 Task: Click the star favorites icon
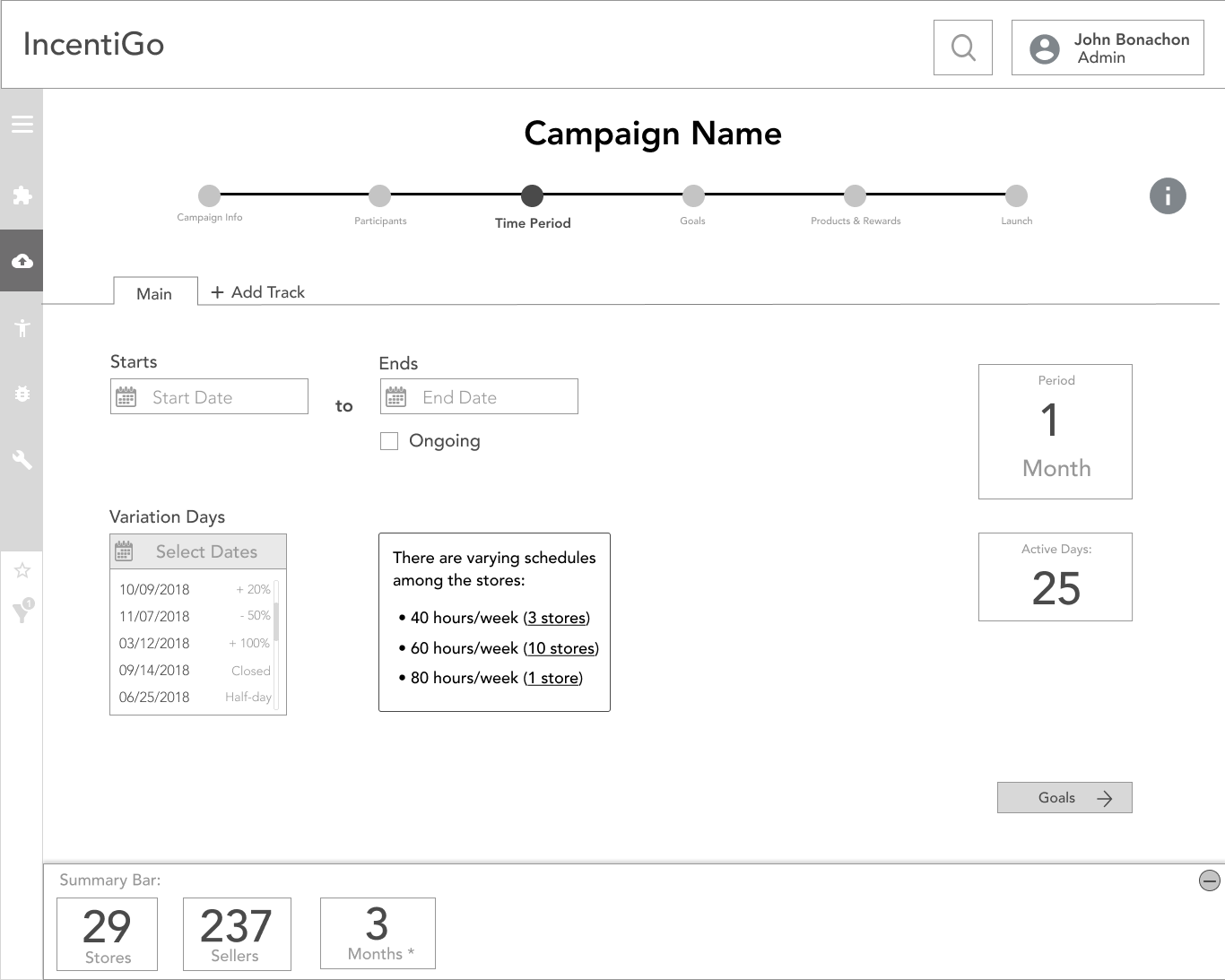coord(22,570)
